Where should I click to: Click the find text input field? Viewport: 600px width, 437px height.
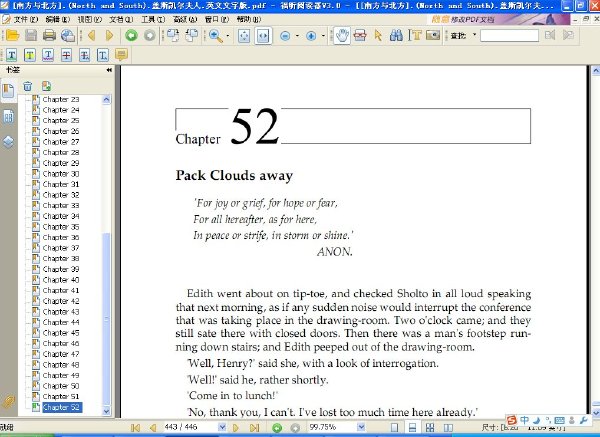509,36
